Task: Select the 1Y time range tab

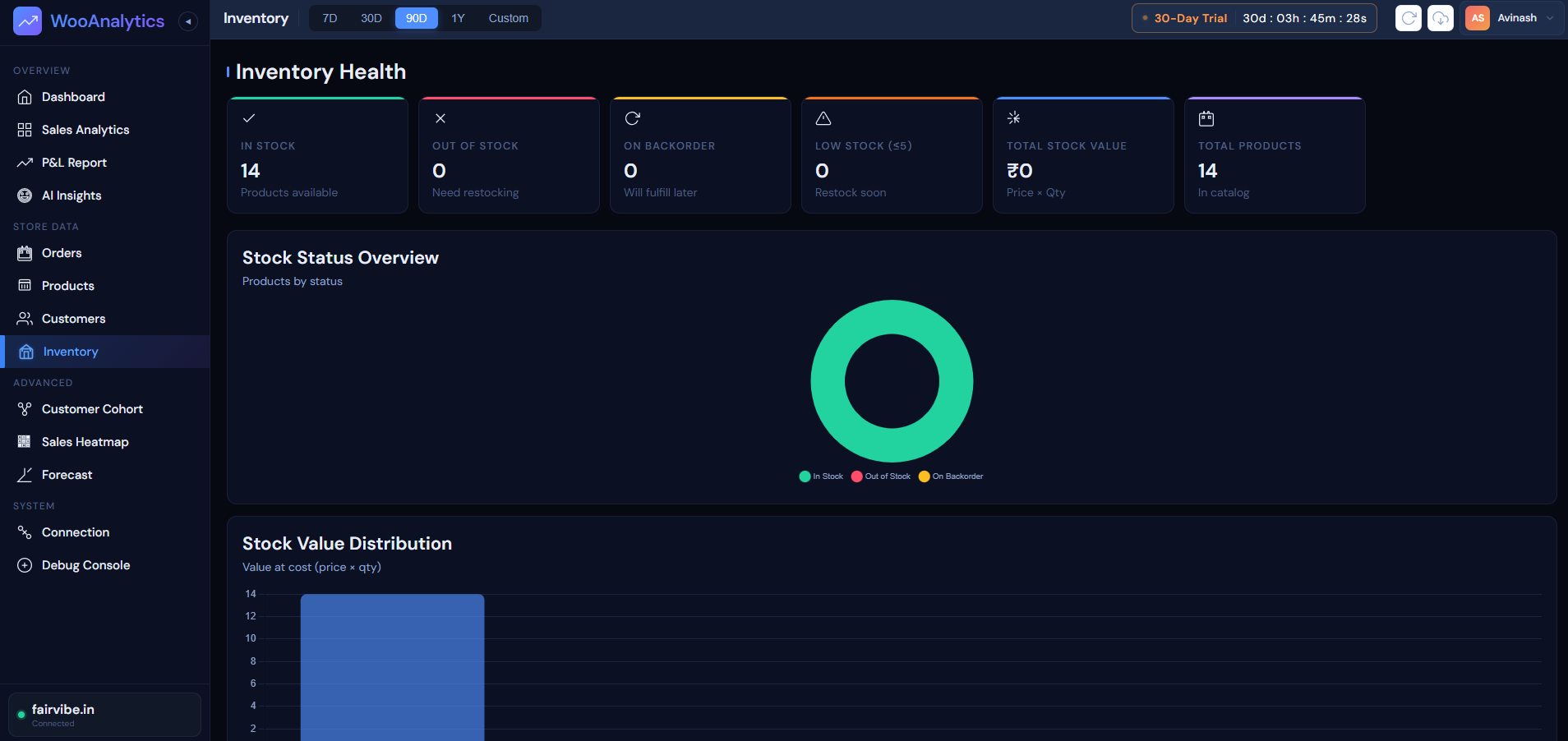Action: (x=459, y=17)
